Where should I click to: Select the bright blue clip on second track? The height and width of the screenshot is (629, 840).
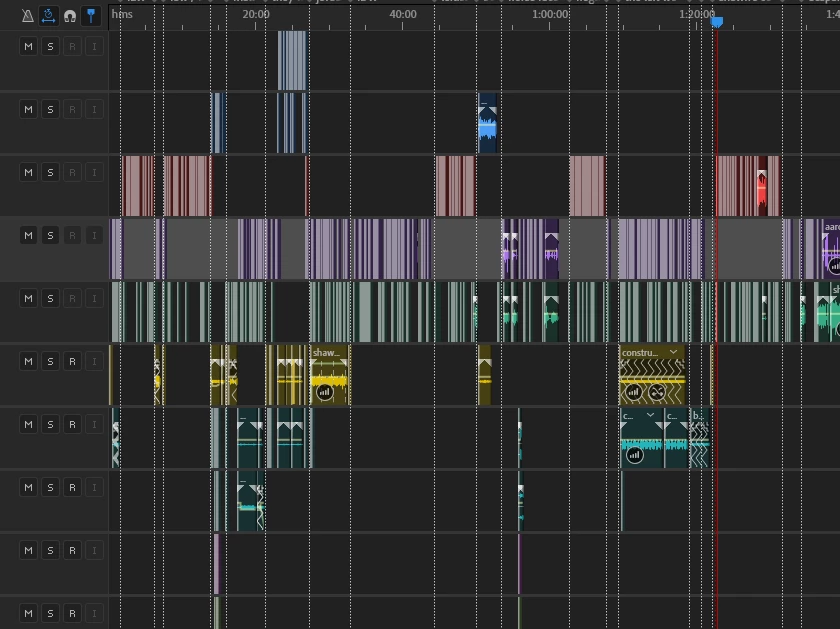tap(487, 124)
